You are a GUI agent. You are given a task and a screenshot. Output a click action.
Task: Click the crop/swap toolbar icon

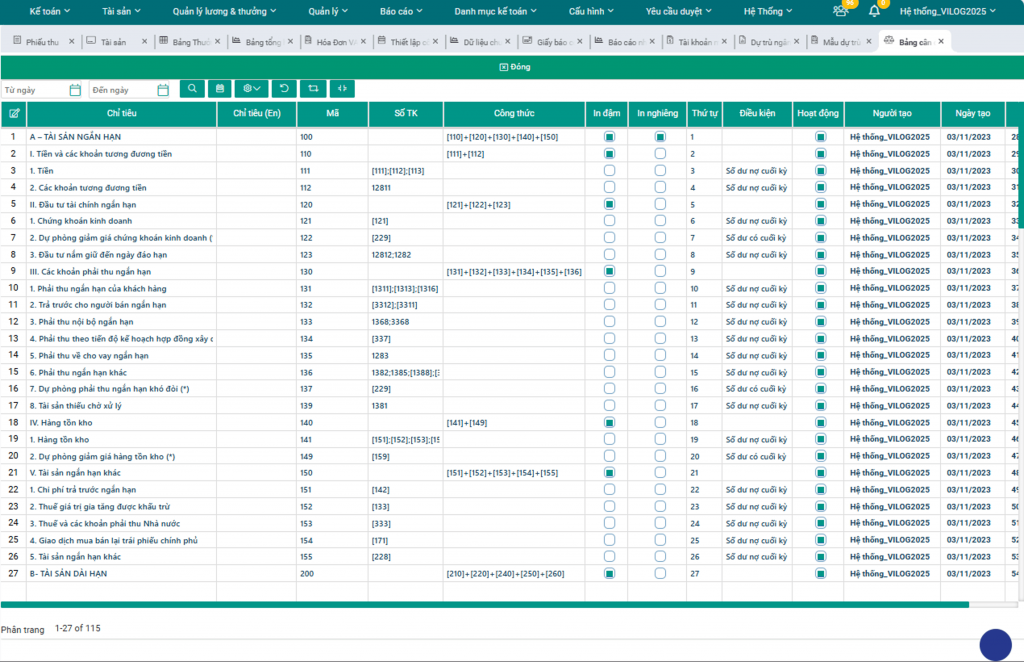(313, 89)
